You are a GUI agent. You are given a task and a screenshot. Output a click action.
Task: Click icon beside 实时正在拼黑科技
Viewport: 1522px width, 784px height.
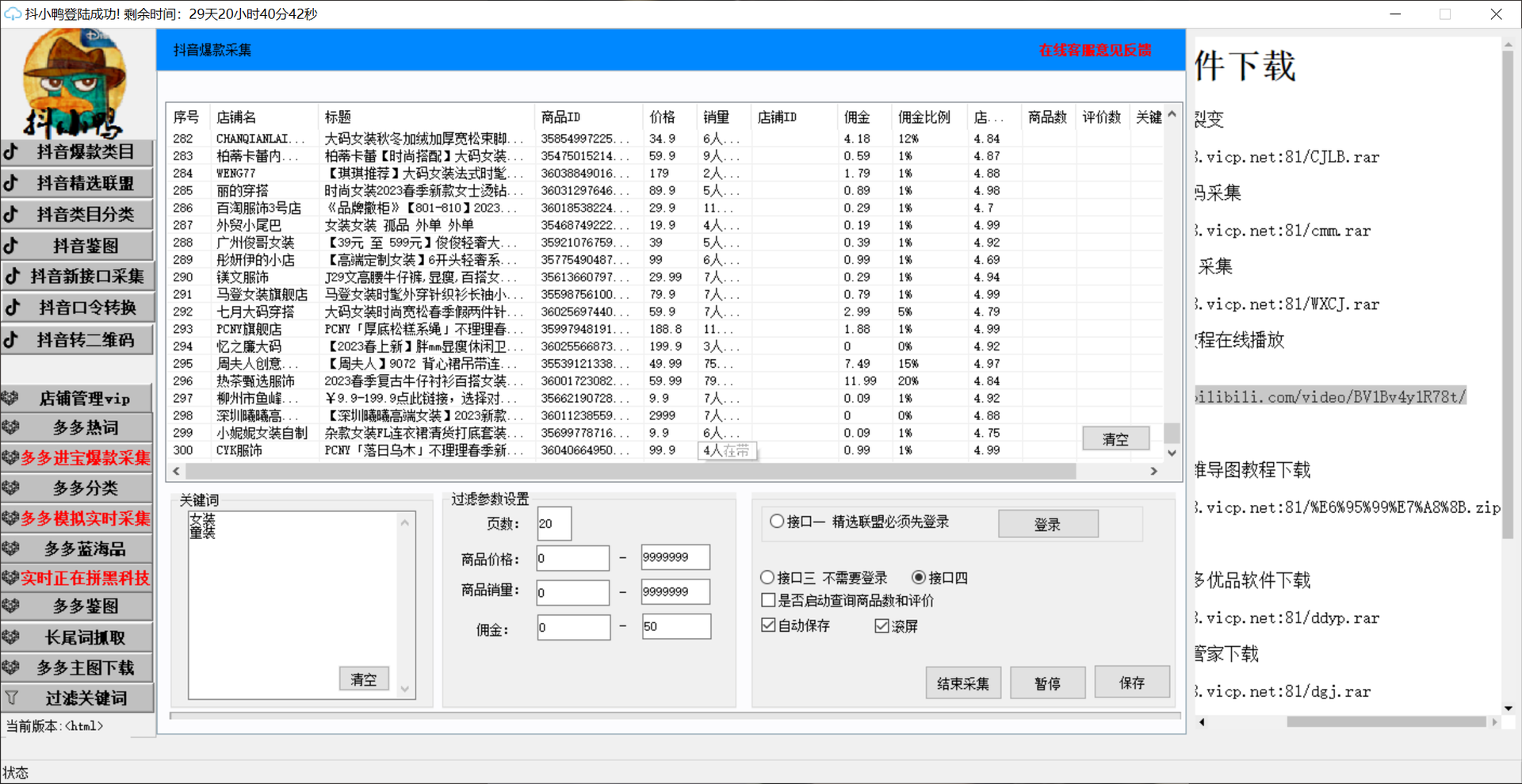coord(10,577)
